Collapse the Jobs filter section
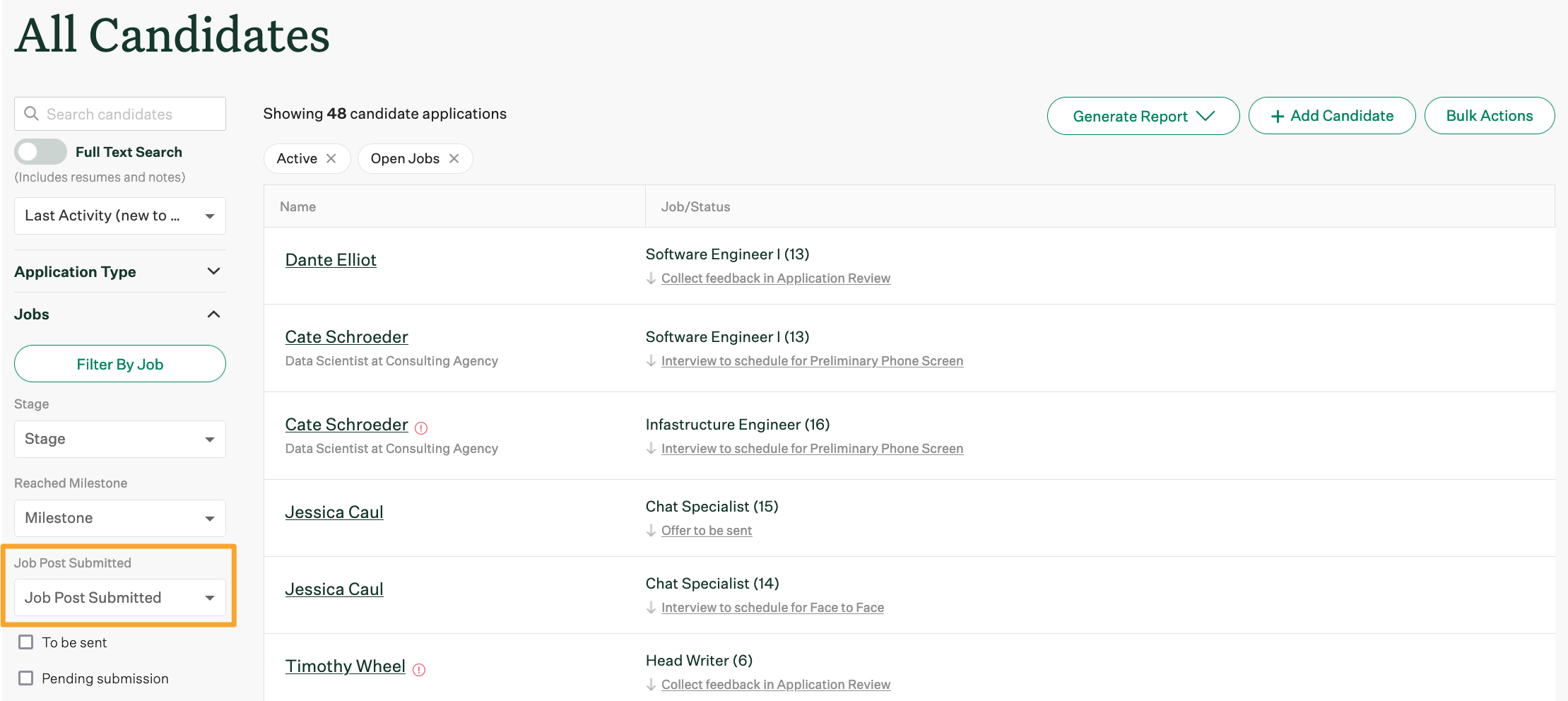 coord(214,314)
